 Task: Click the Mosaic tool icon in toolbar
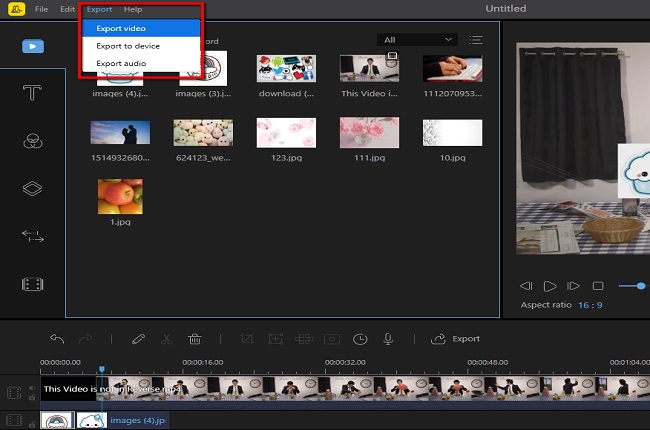pyautogui.click(x=304, y=339)
